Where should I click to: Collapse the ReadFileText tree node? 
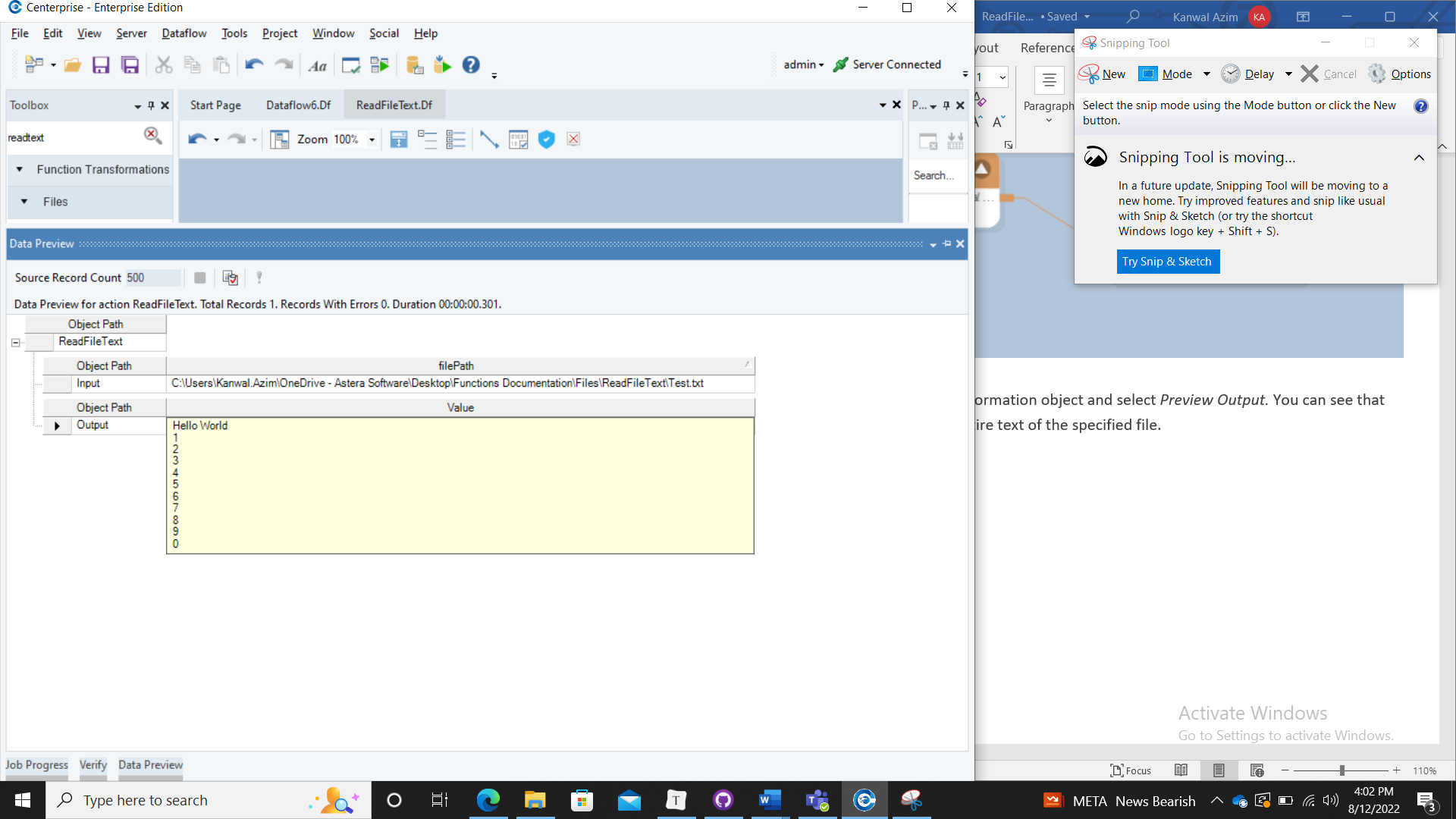(x=15, y=343)
